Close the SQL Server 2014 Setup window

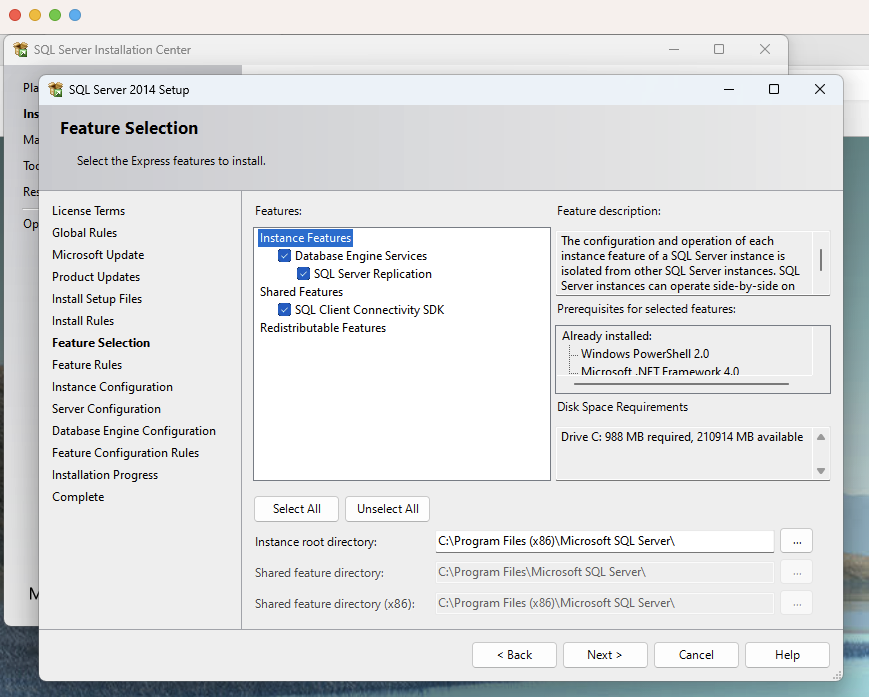(820, 89)
